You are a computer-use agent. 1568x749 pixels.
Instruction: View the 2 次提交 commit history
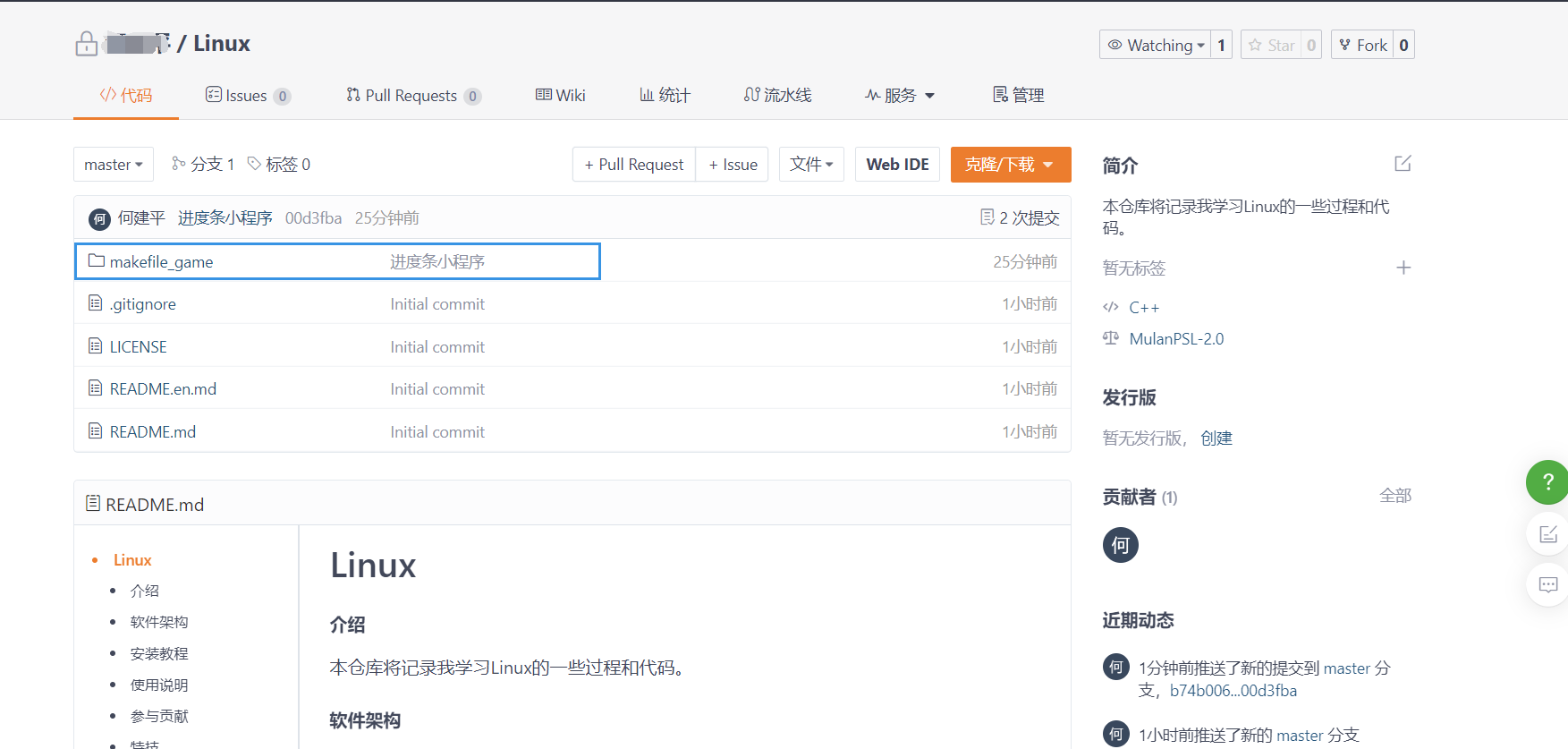1029,217
